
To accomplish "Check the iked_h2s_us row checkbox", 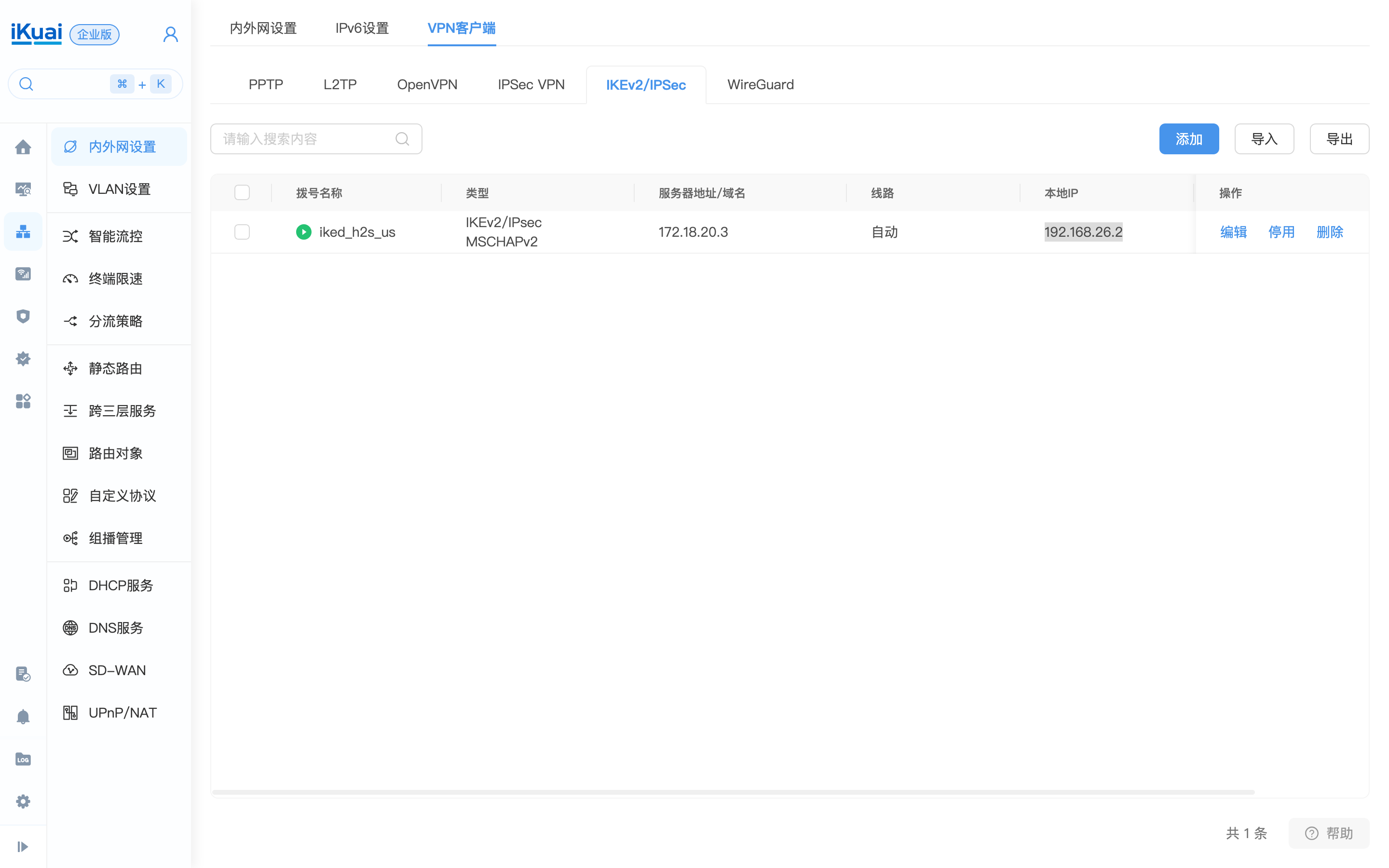I will 242,232.
